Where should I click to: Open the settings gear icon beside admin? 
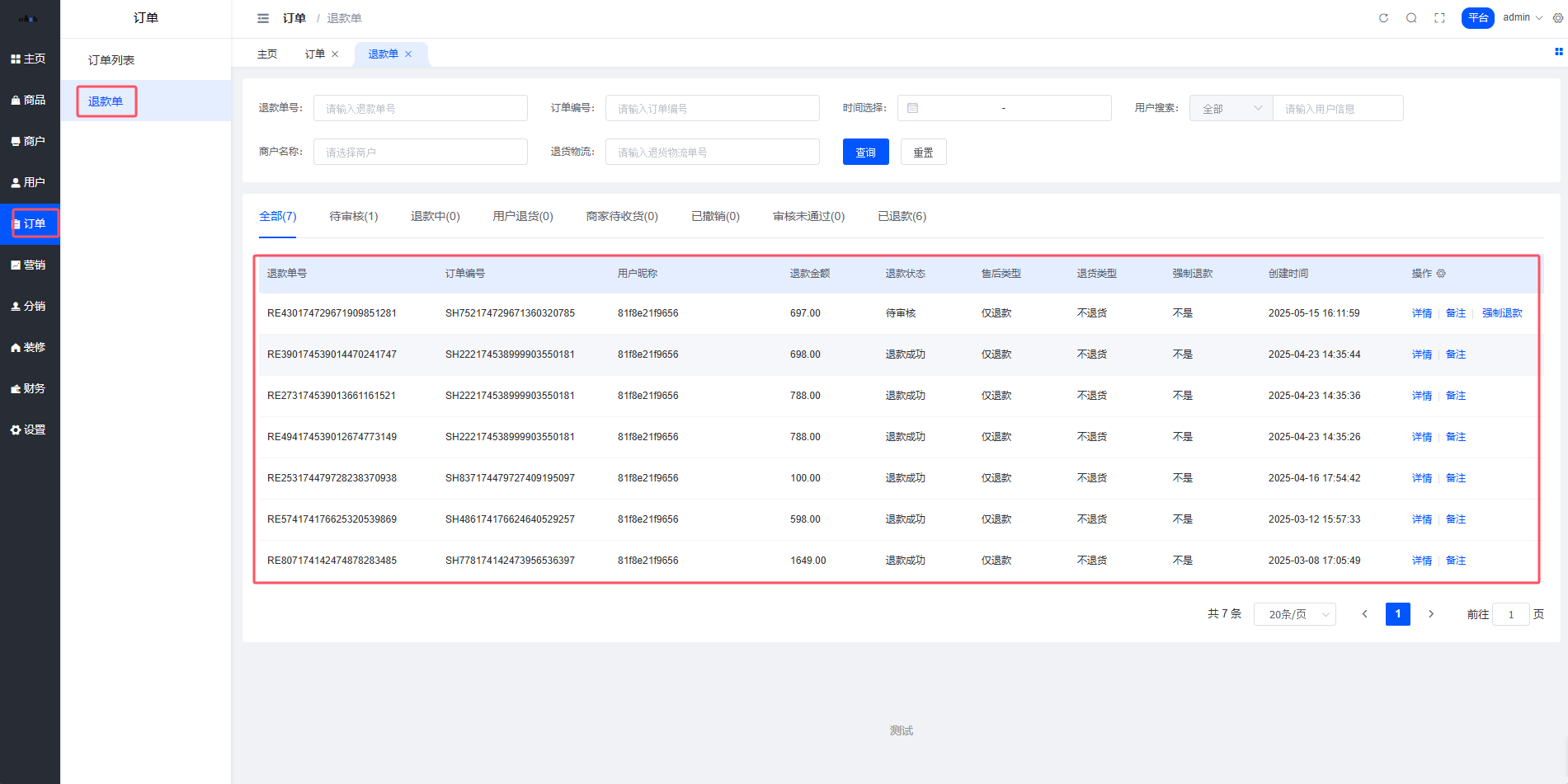point(1557,18)
